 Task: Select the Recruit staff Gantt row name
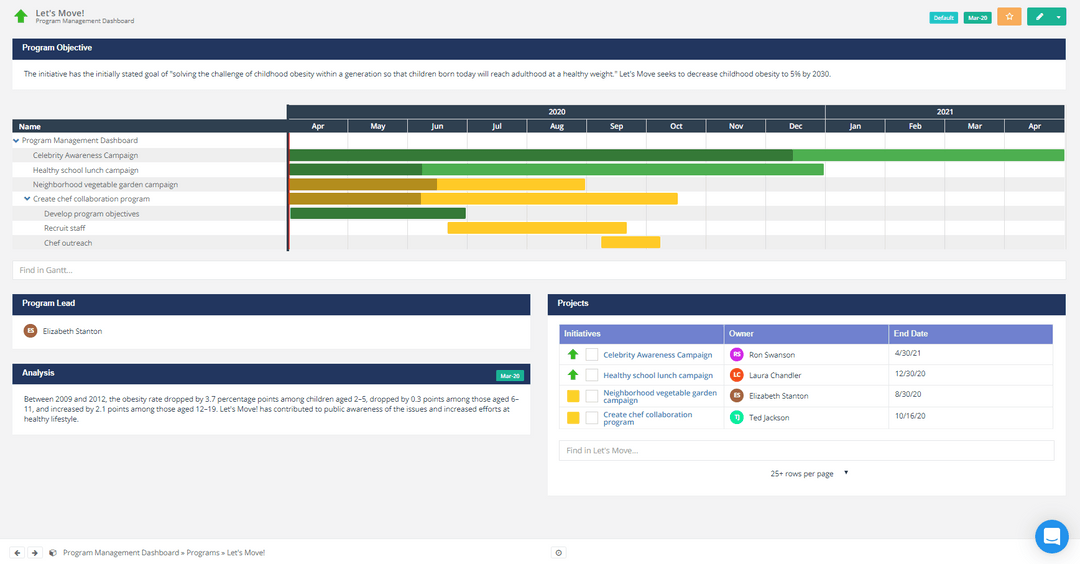(x=65, y=229)
